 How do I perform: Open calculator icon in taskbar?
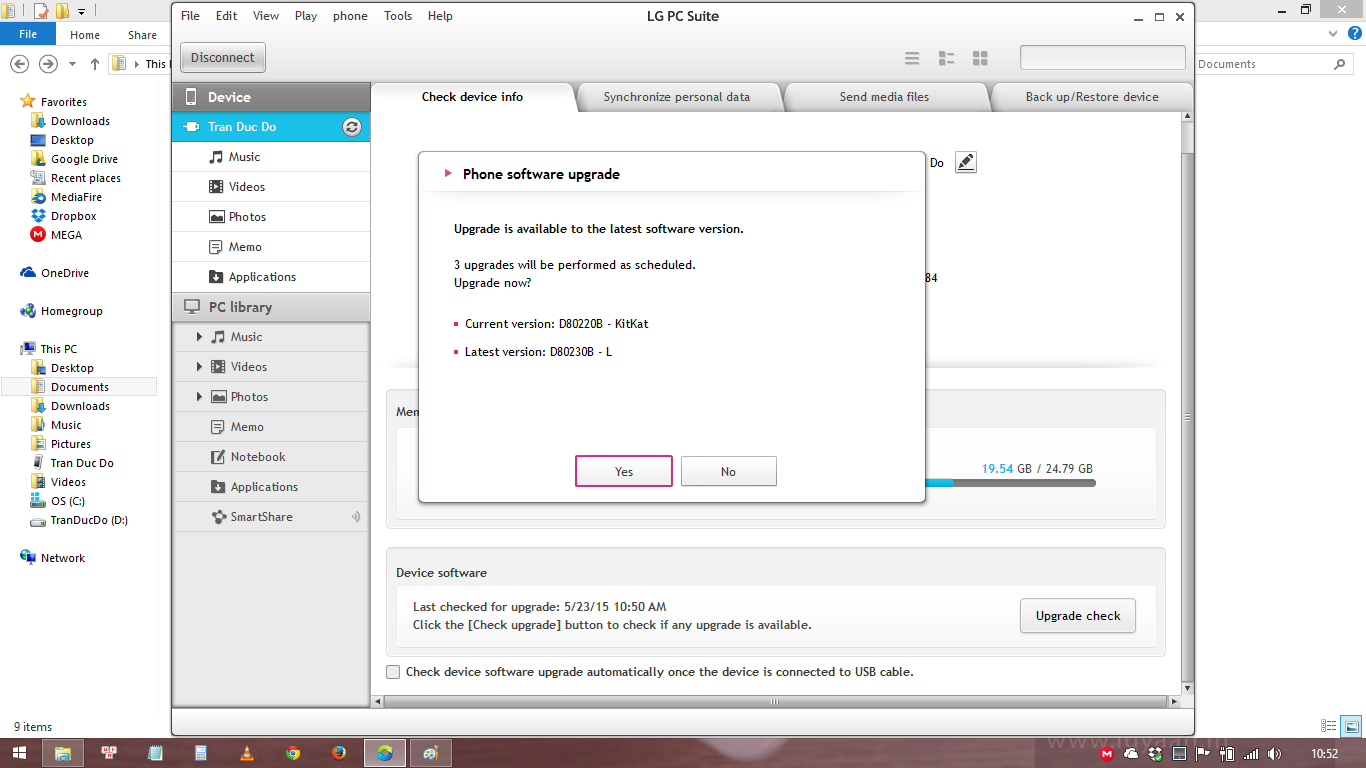click(x=201, y=753)
